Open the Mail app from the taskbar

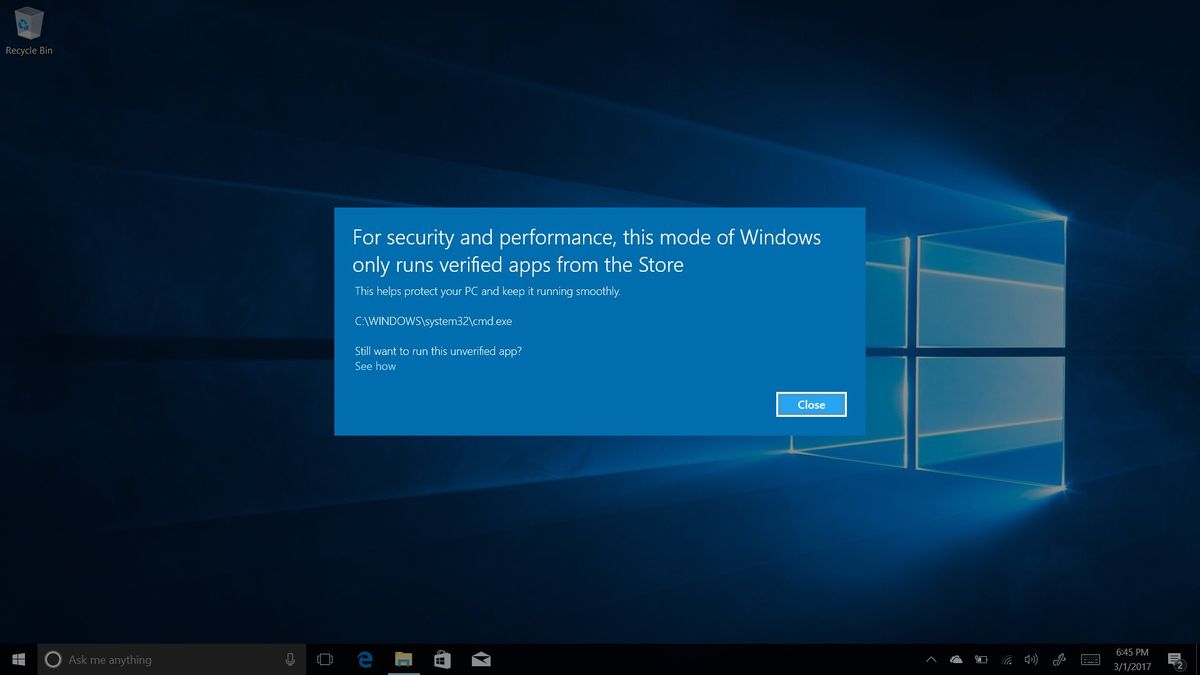coord(480,659)
